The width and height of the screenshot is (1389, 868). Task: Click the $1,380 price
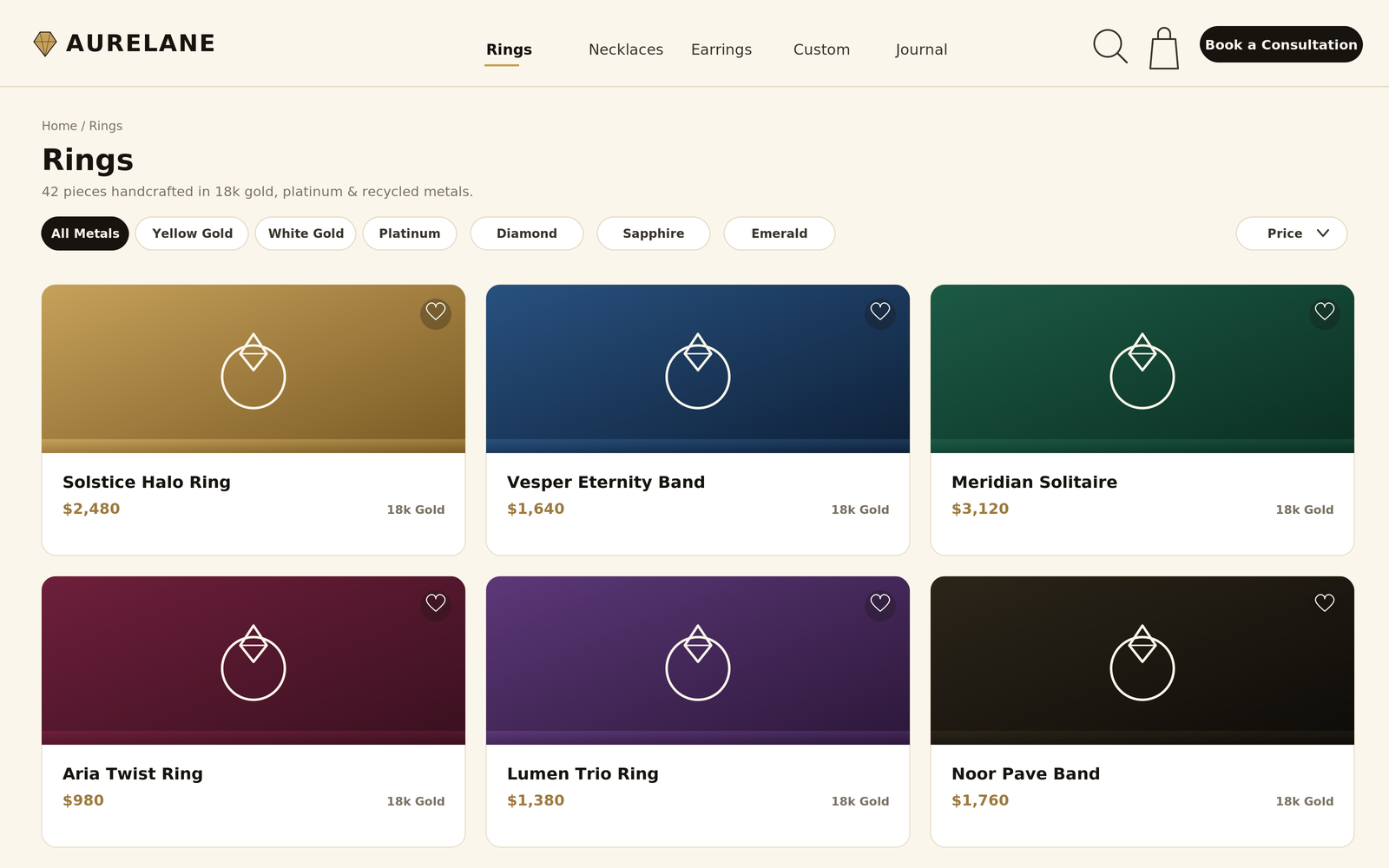(x=536, y=800)
